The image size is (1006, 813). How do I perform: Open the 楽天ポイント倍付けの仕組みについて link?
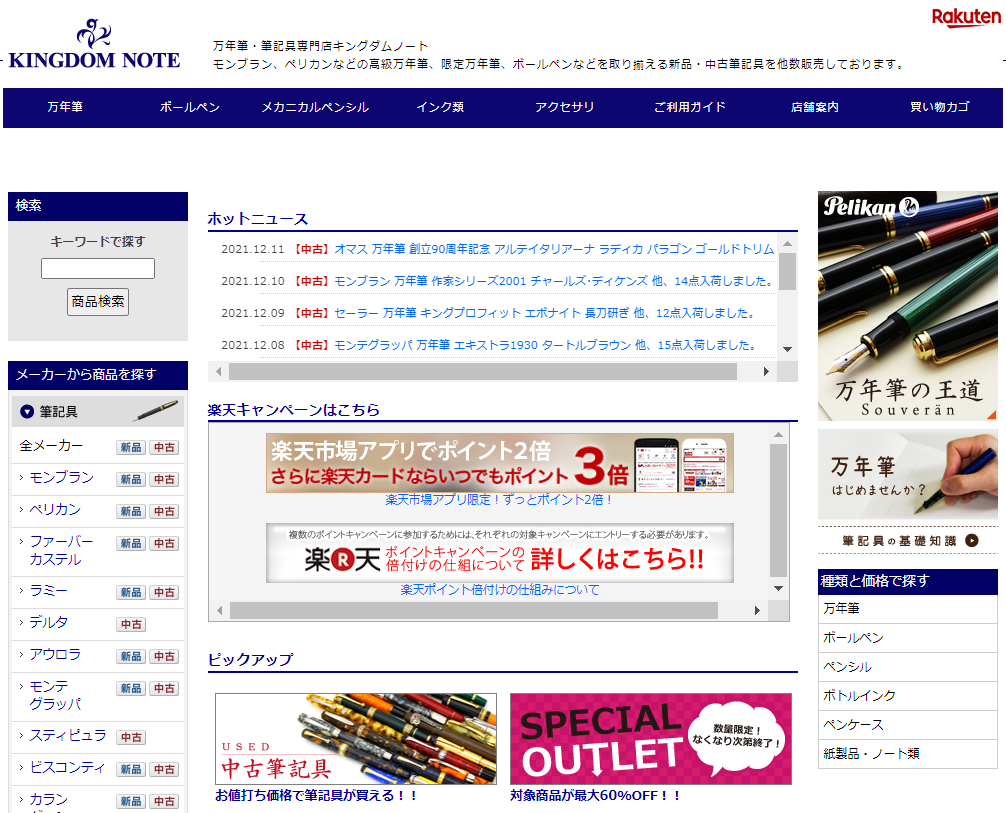pyautogui.click(x=500, y=590)
